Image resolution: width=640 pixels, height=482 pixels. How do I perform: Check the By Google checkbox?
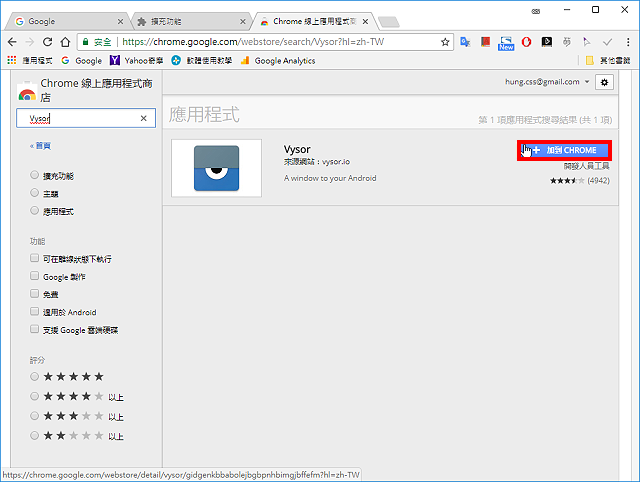point(34,276)
